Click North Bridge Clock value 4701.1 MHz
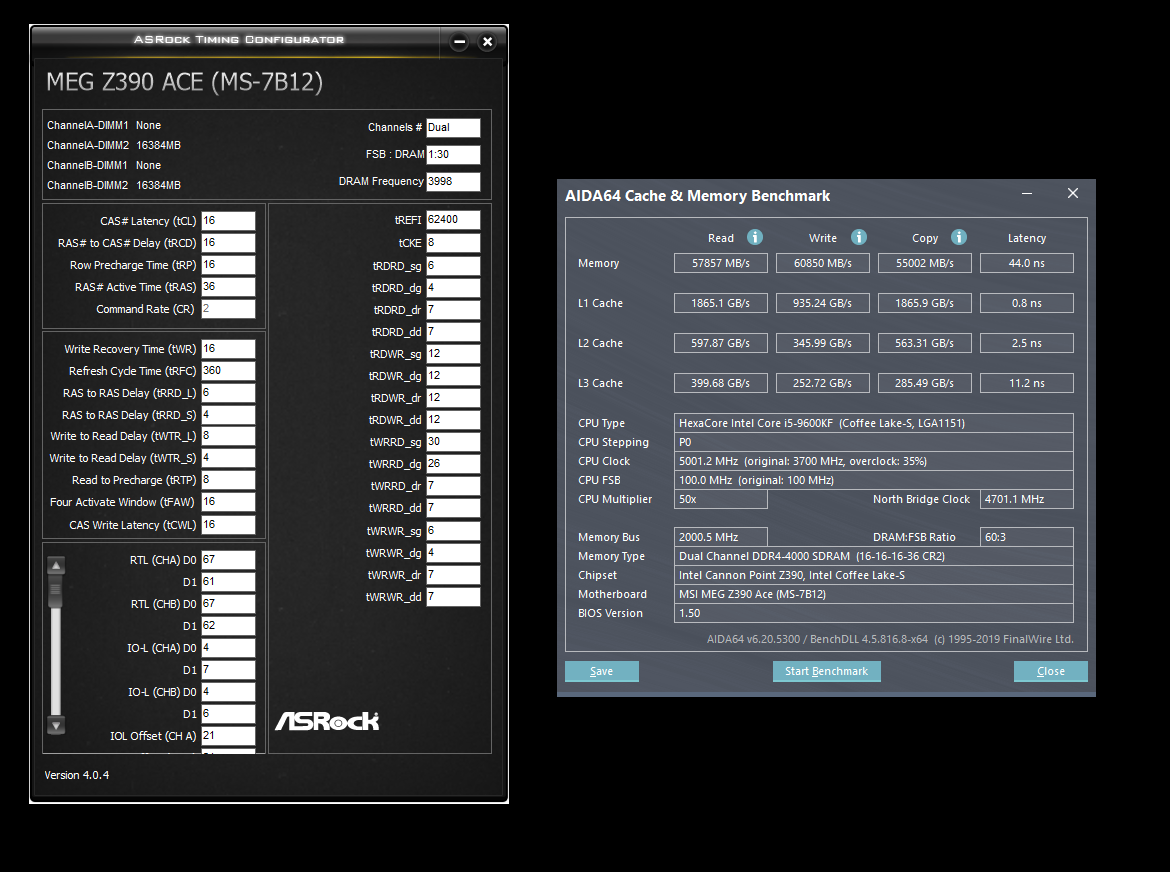The height and width of the screenshot is (872, 1170). (x=1027, y=499)
